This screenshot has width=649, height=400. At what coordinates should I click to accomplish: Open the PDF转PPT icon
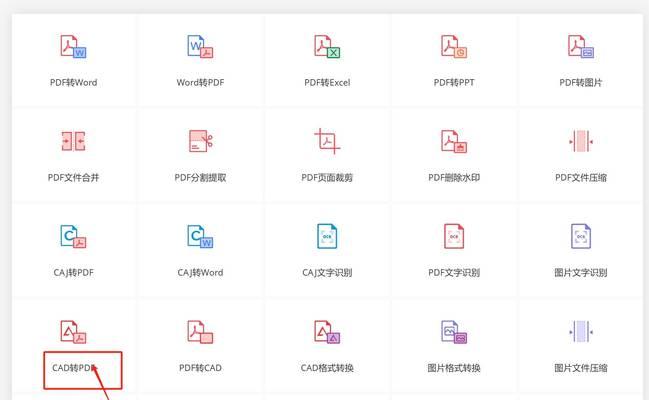(454, 46)
